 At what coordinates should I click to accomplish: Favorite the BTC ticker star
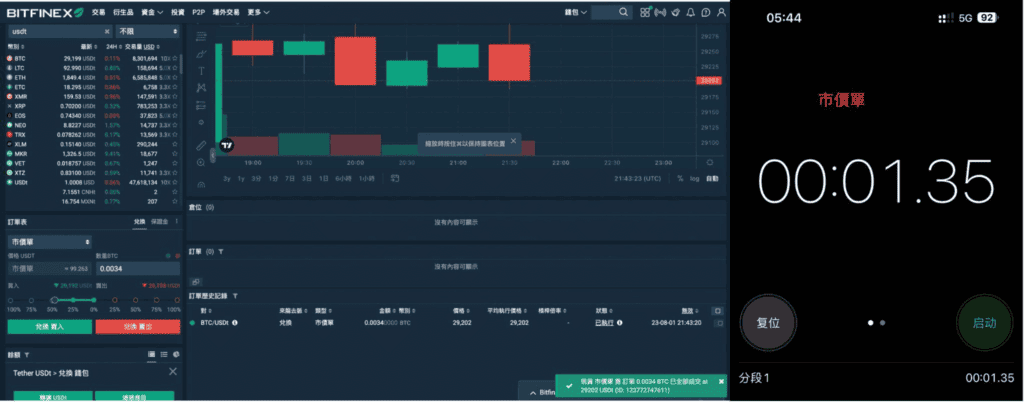point(174,59)
